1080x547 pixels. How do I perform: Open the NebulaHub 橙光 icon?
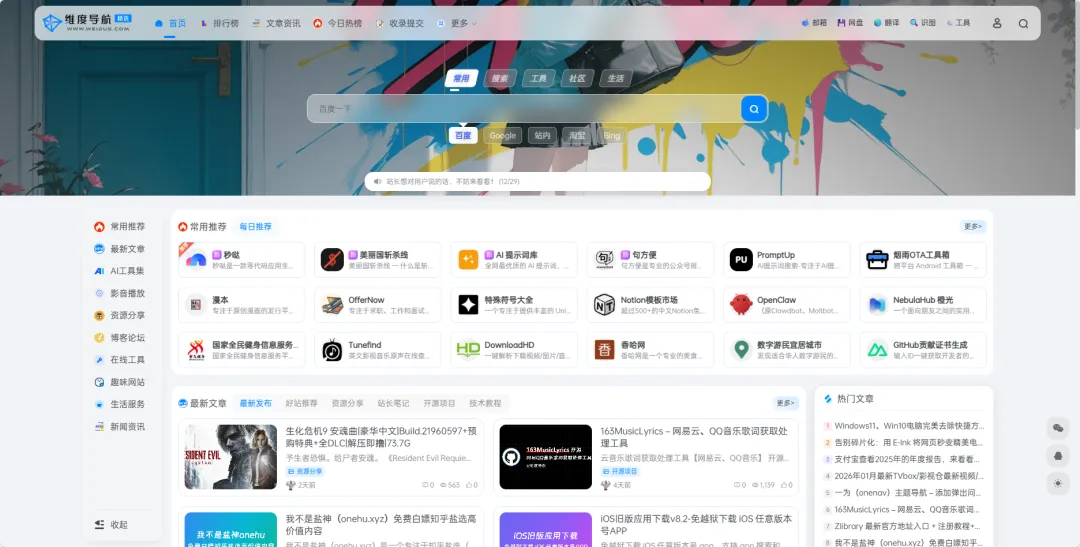[x=878, y=305]
